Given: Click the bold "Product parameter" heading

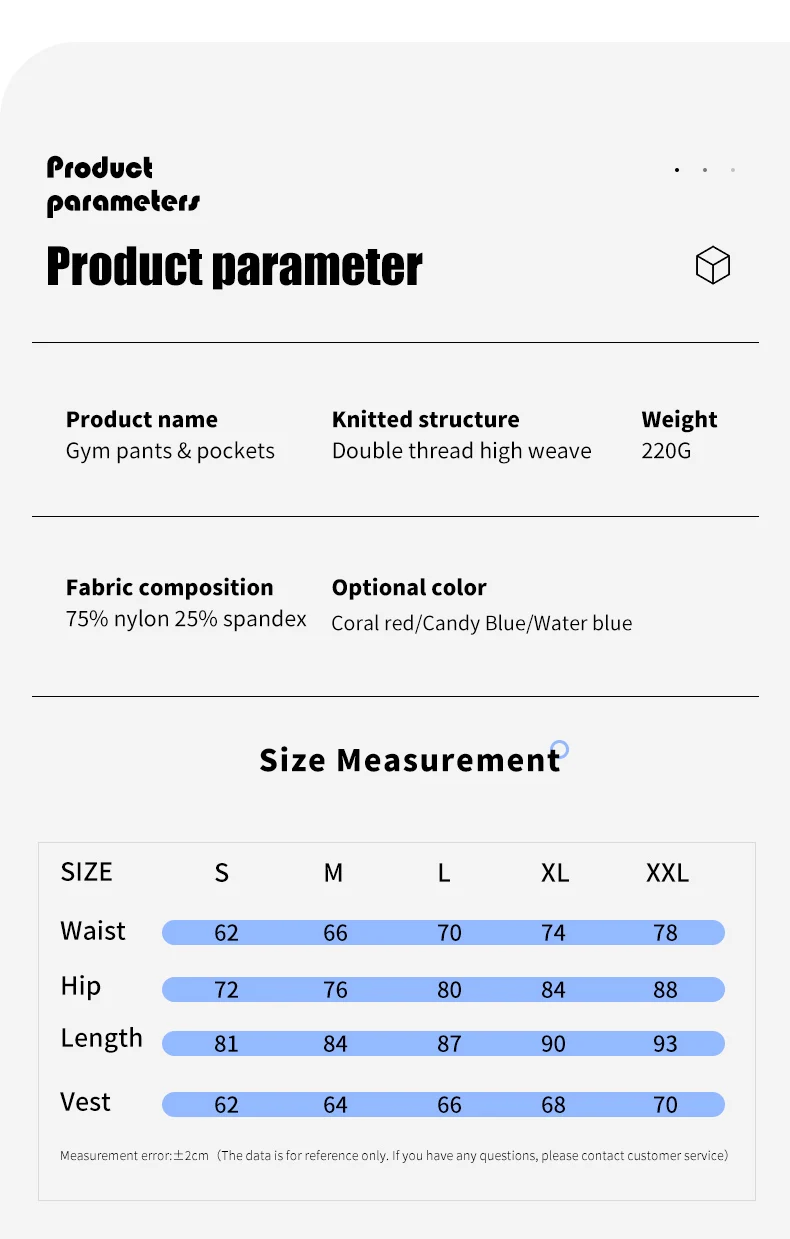Looking at the screenshot, I should pos(234,267).
